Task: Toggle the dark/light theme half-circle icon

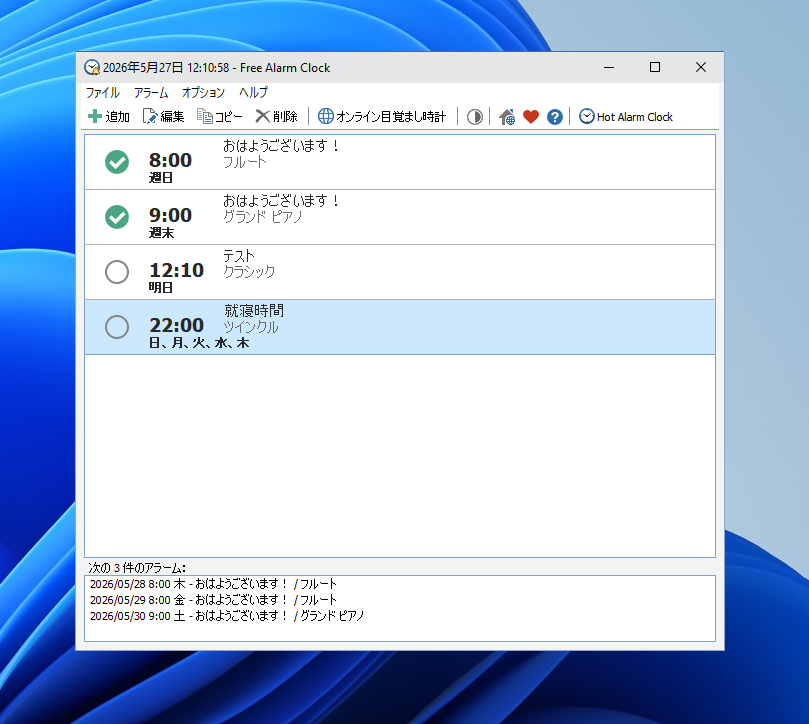Action: coord(475,117)
